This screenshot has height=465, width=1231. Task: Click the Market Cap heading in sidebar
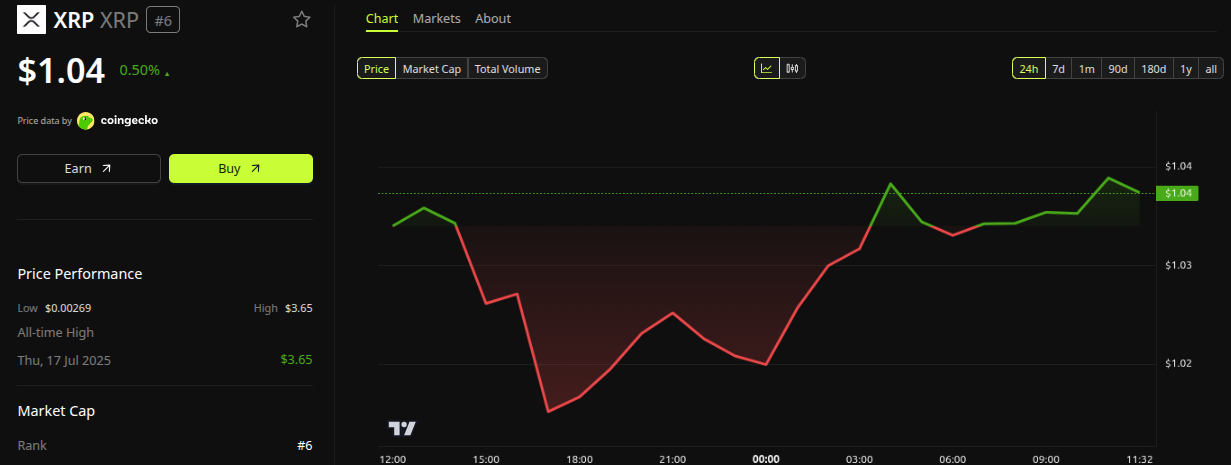(56, 411)
